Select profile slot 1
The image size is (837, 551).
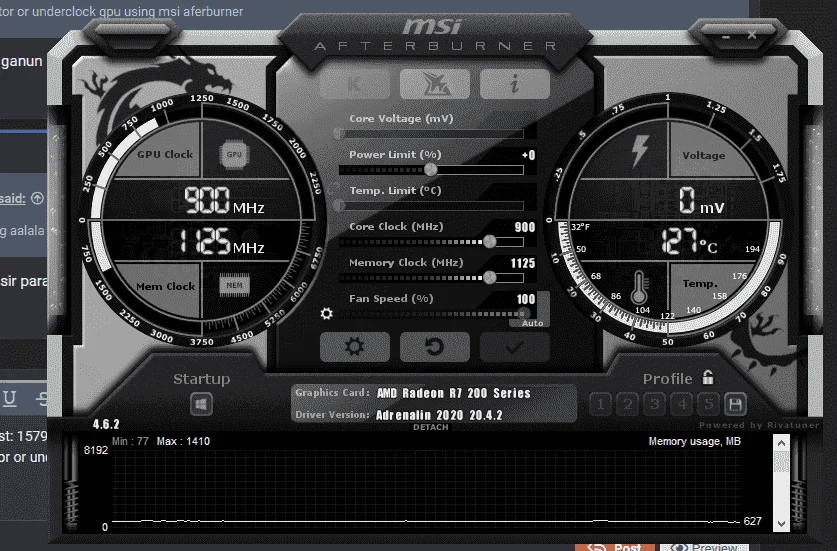(601, 404)
